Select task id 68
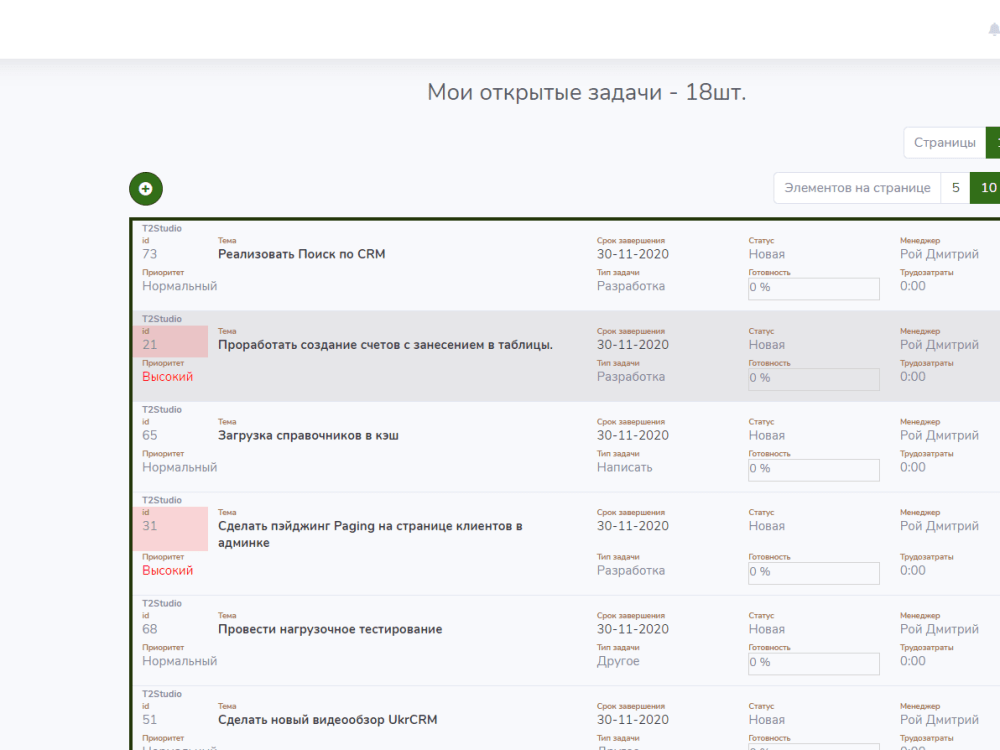The image size is (1000, 750). (149, 629)
